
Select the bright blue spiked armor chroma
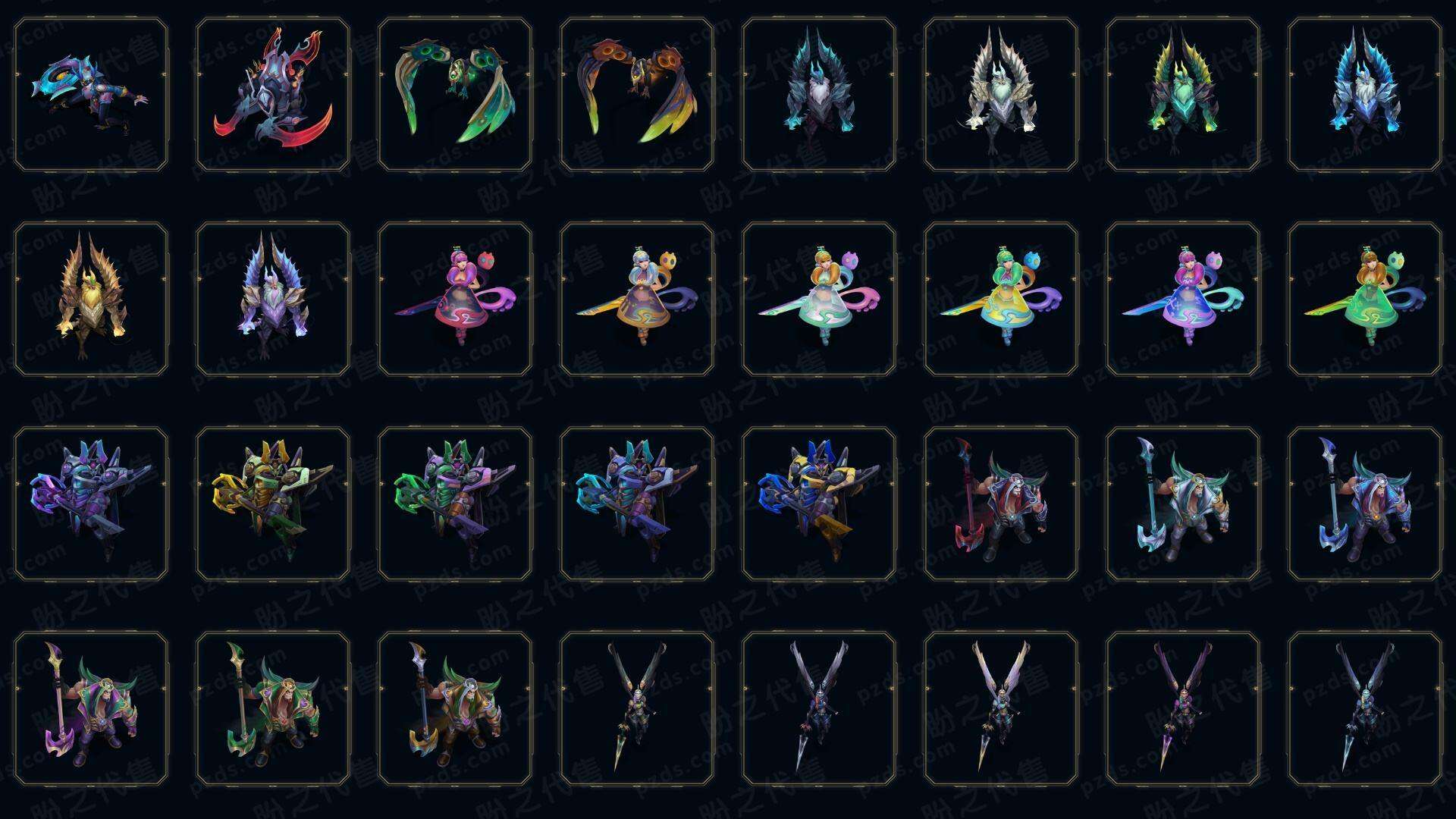click(1365, 95)
